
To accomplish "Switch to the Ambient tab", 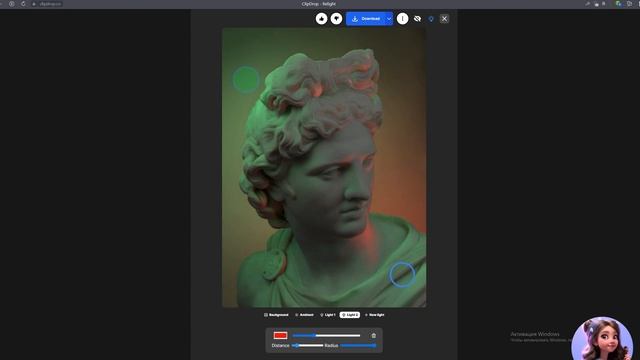I will [x=304, y=315].
